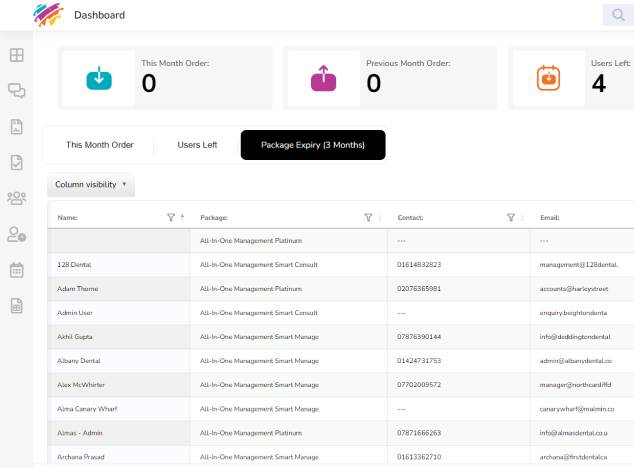Image resolution: width=634 pixels, height=468 pixels.
Task: Sort by Contact column arrows
Action: click(522, 218)
